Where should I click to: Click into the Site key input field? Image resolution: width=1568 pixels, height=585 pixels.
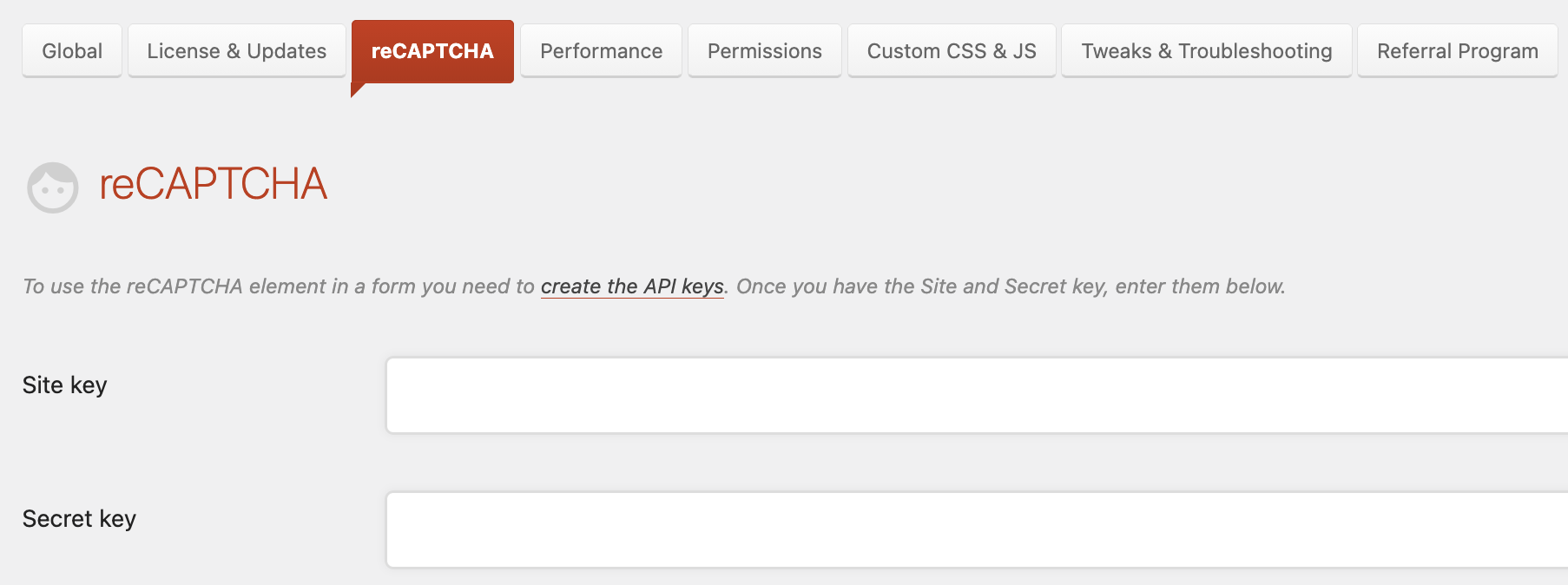click(972, 395)
